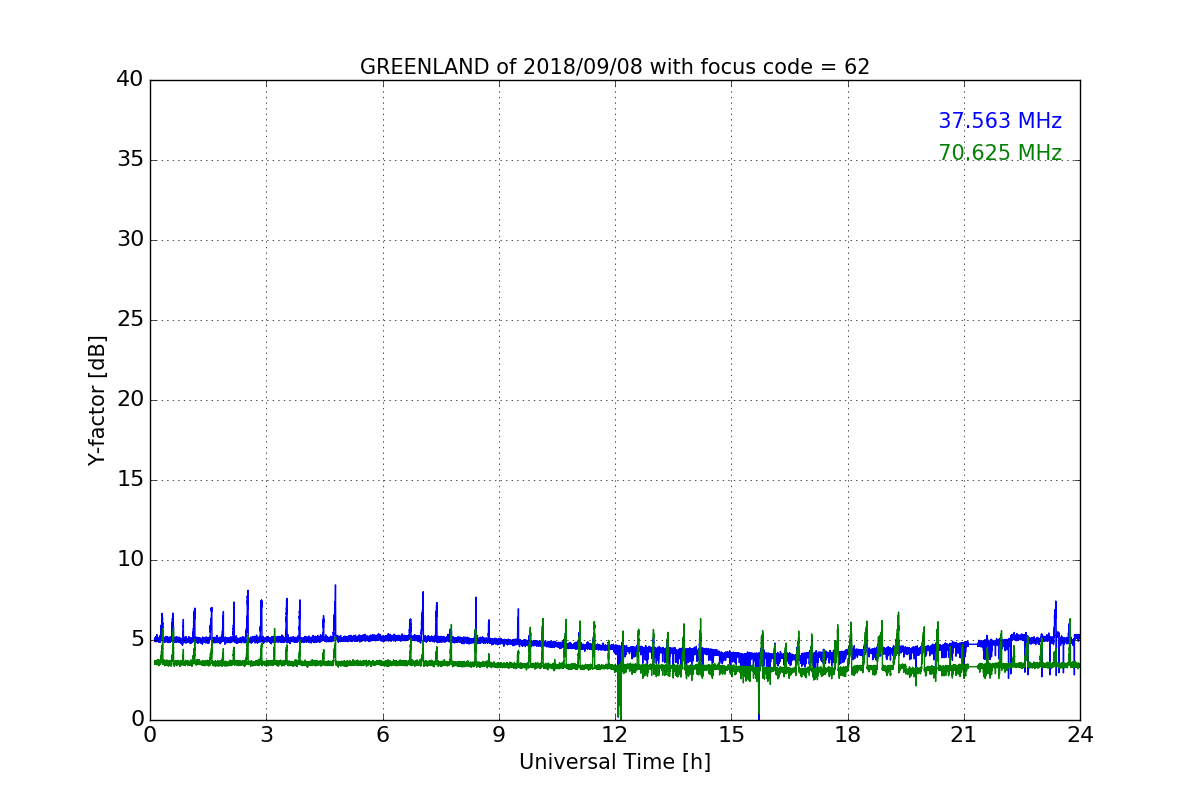Click the y-axis tick label 35
The image size is (1200, 800).
(130, 159)
